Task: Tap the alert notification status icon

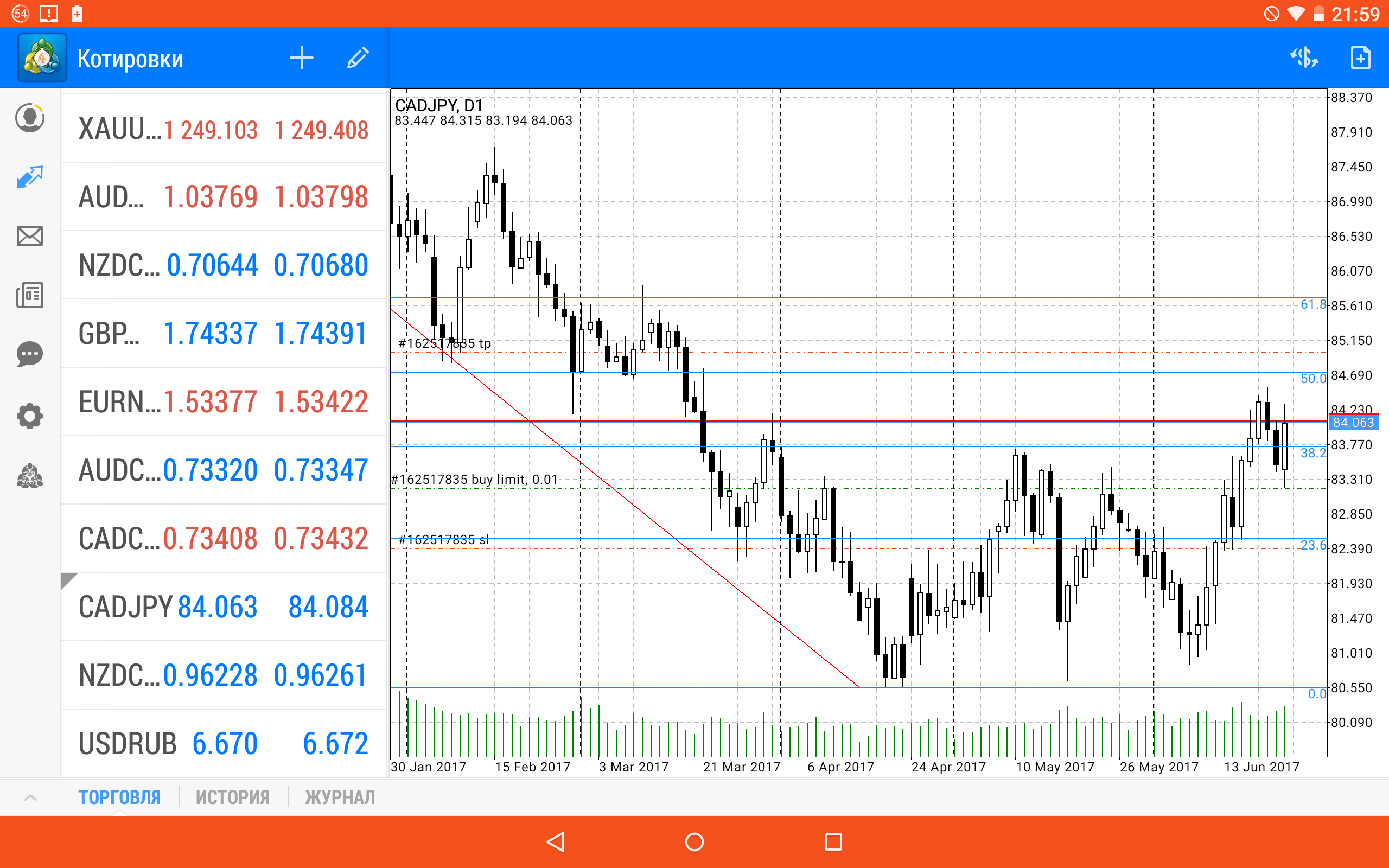Action: pyautogui.click(x=49, y=13)
